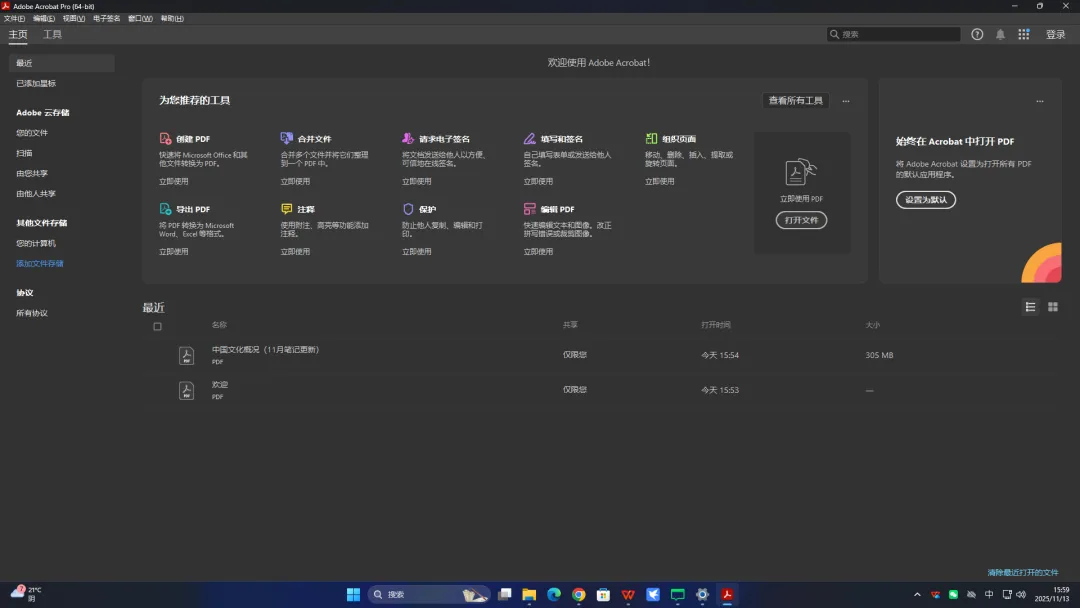Expand hidden system tray icons chevron
Screen dimensions: 1080x608
tap(917, 594)
